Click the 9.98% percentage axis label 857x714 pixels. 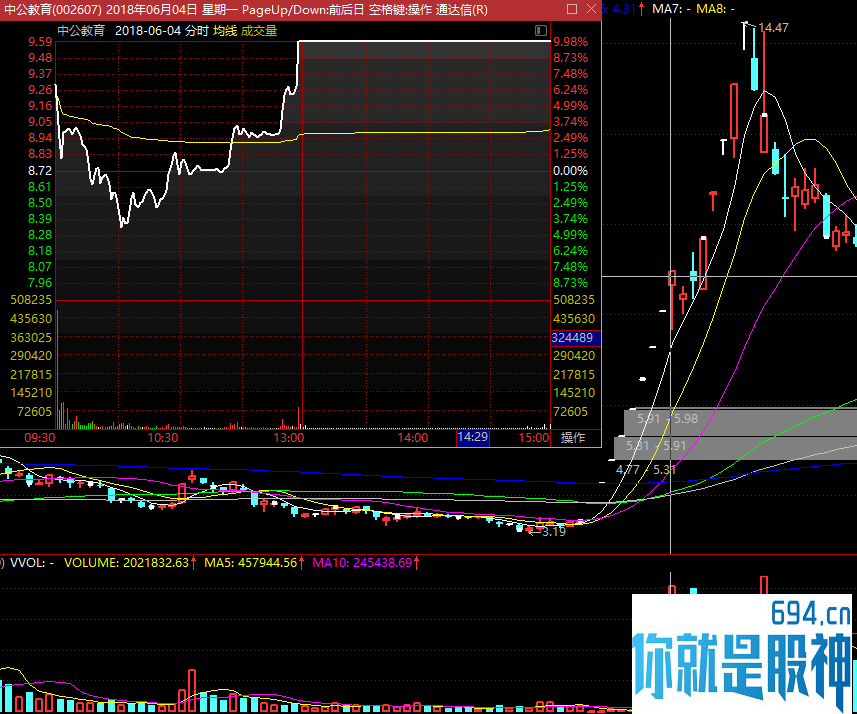(x=571, y=42)
